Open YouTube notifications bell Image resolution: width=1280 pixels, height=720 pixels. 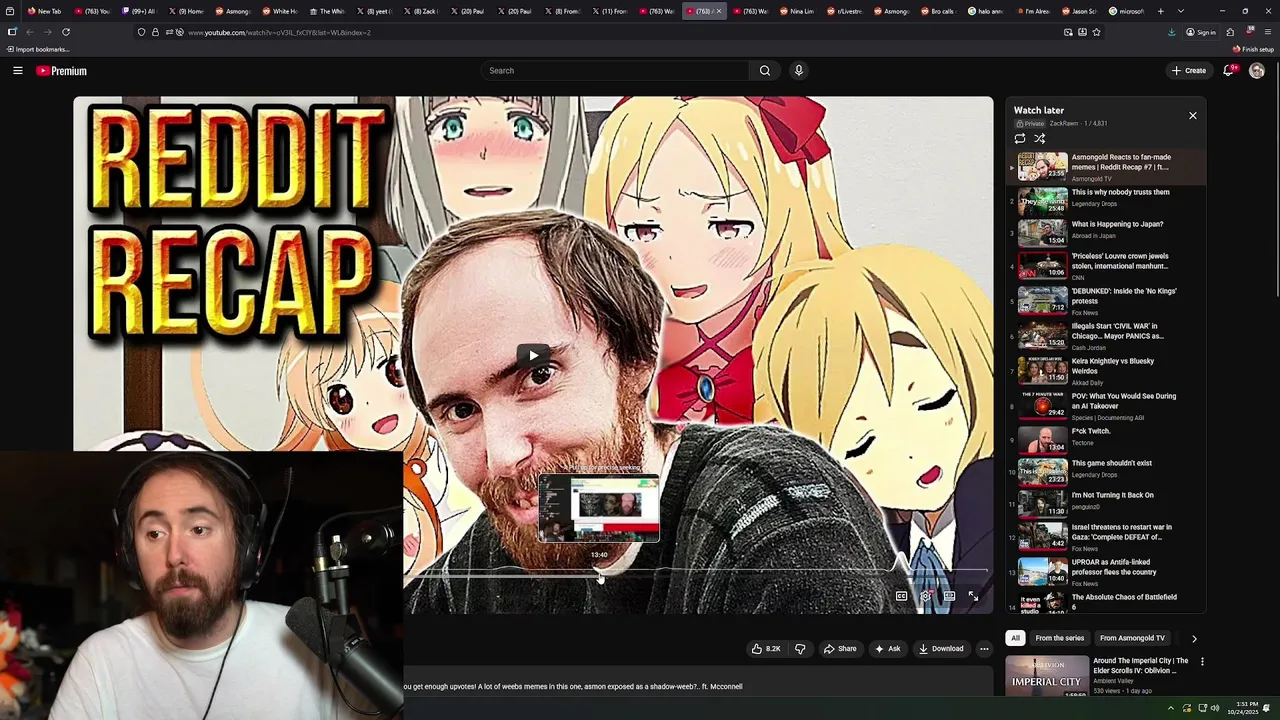coord(1229,71)
